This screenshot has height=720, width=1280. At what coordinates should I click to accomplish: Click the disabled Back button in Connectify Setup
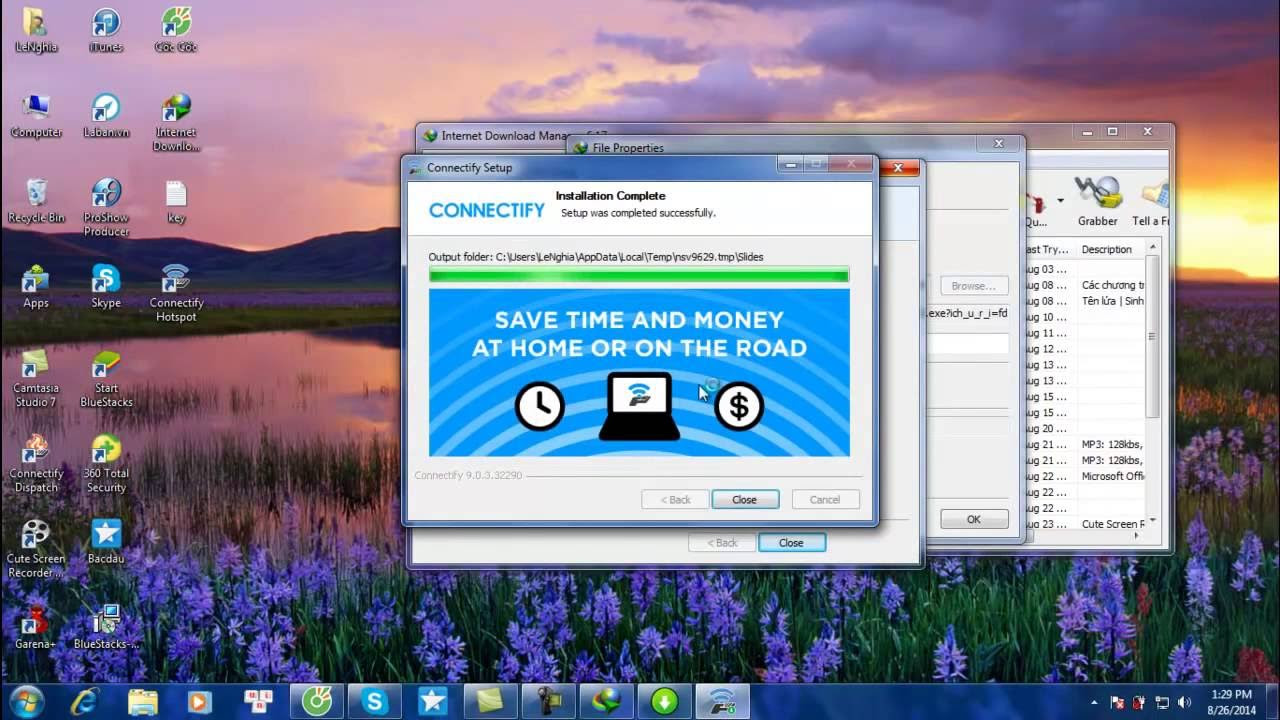(675, 499)
